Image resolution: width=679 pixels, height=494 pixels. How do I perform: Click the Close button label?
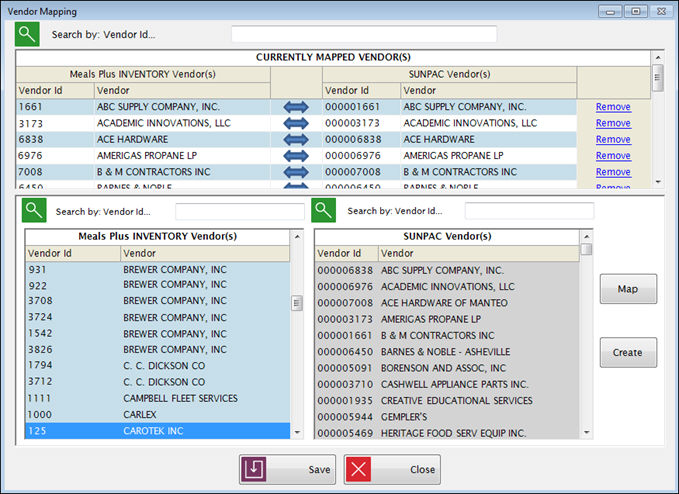(423, 469)
